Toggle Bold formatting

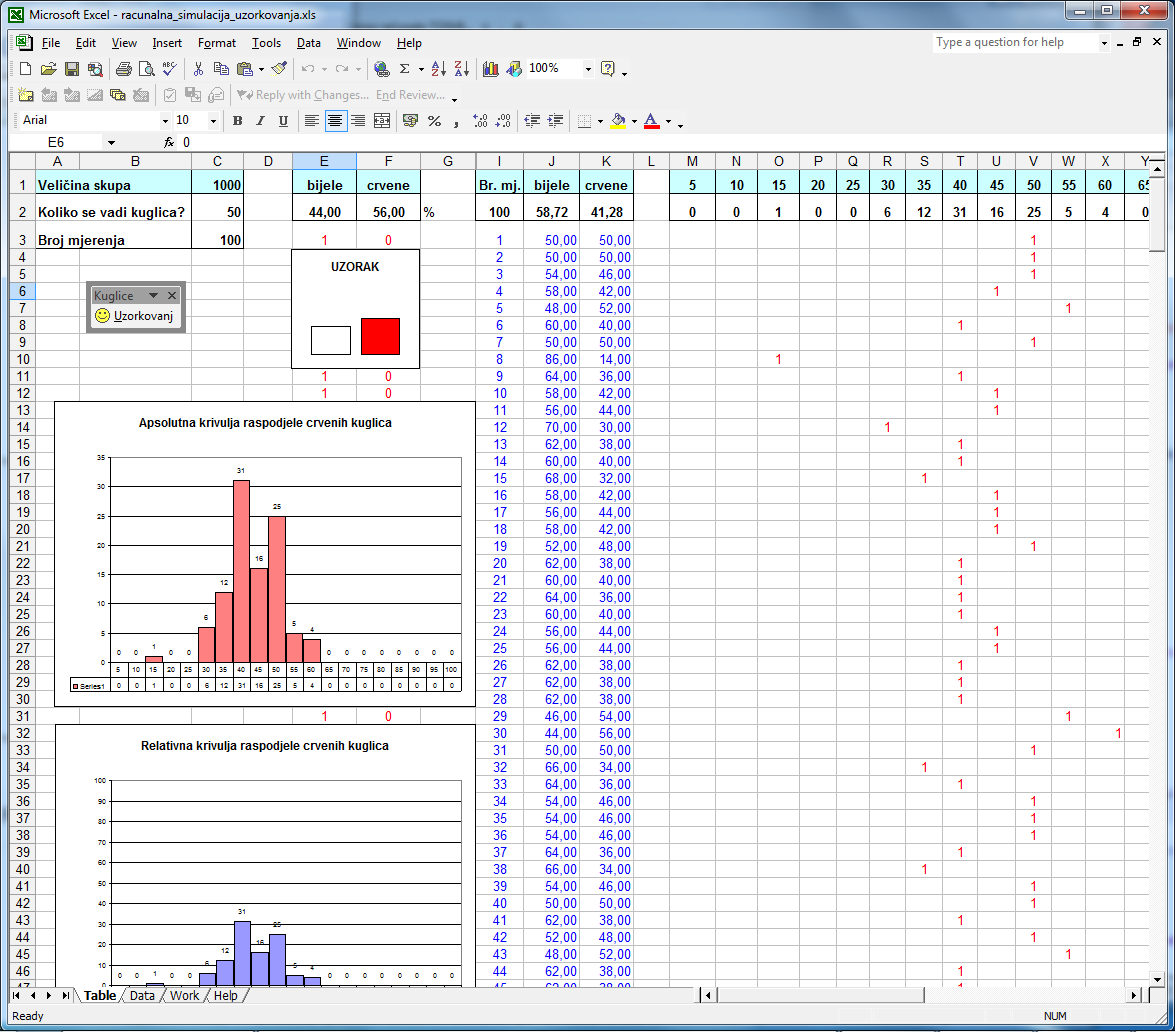[x=238, y=121]
